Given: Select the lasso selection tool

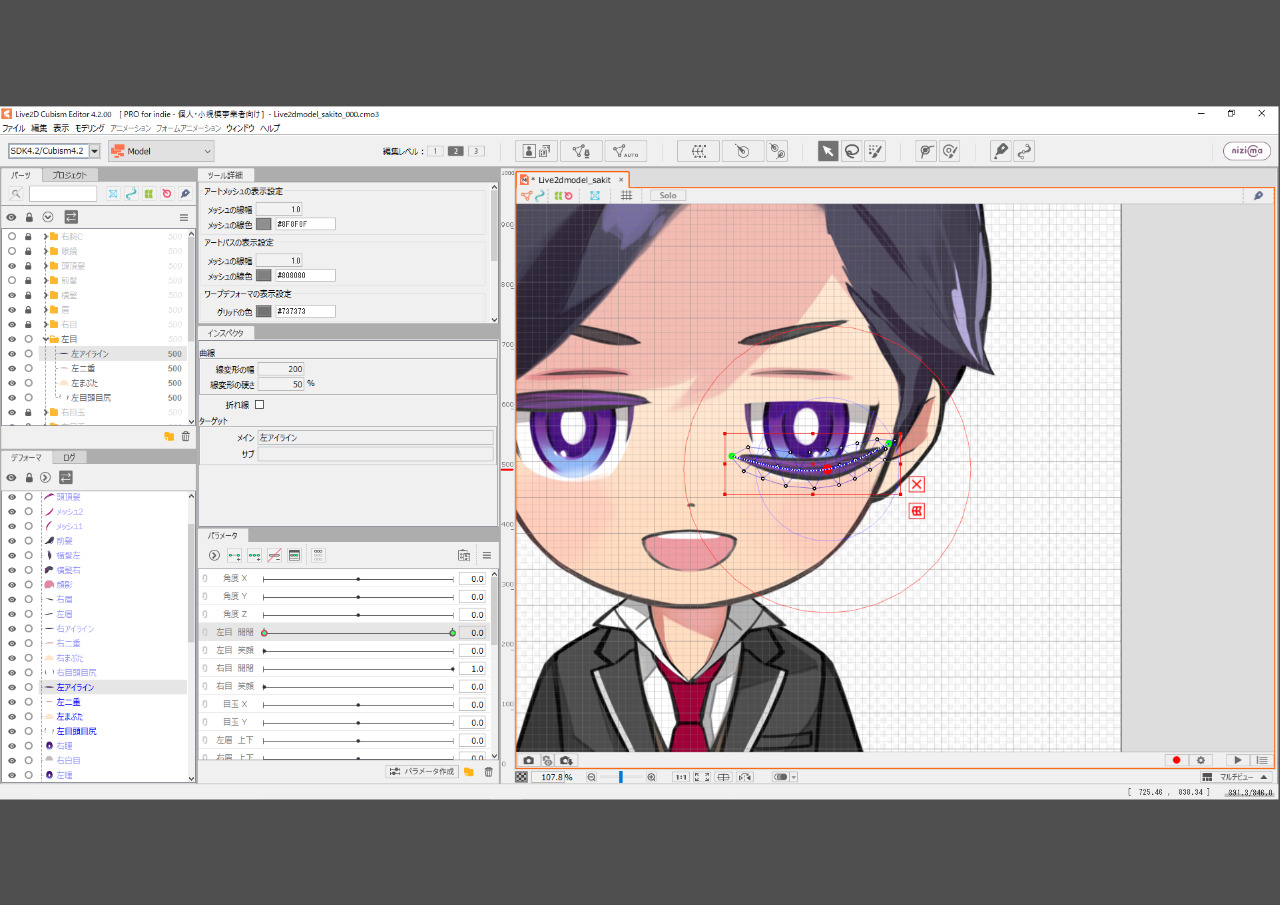Looking at the screenshot, I should tap(852, 151).
